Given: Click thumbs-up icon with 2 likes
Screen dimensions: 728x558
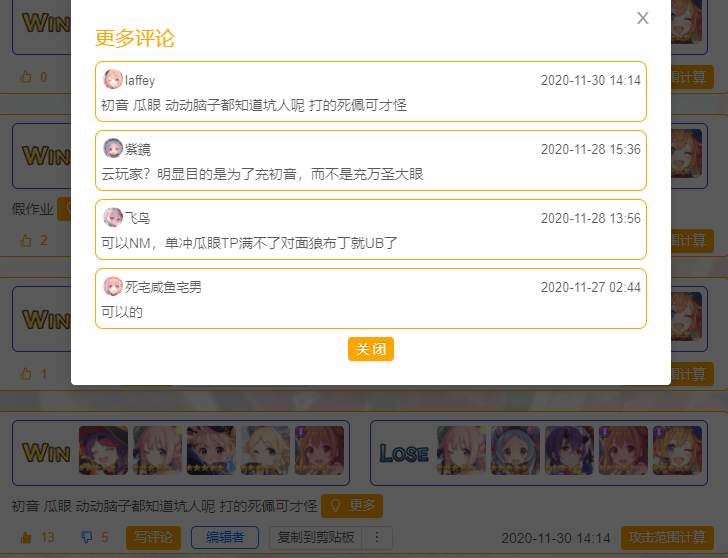Looking at the screenshot, I should [26, 240].
